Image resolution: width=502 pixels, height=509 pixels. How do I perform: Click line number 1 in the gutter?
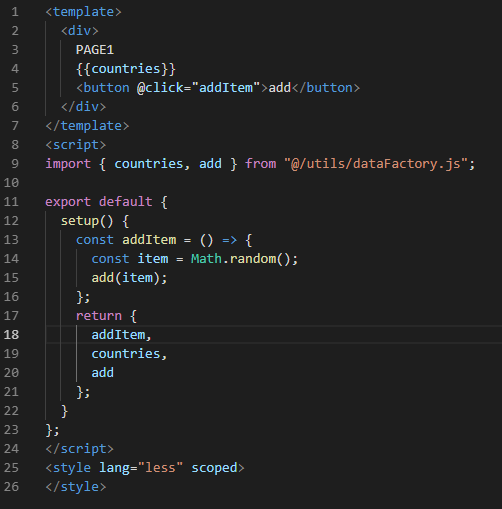15,12
